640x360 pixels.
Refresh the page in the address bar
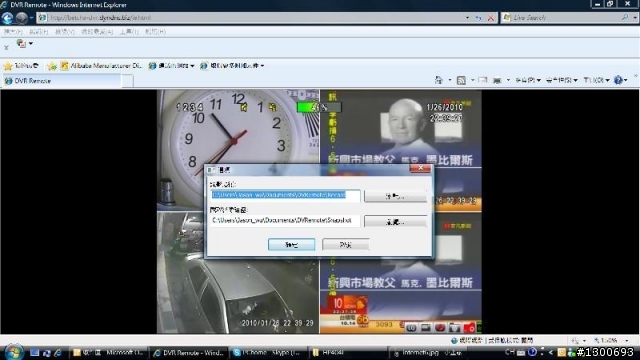click(479, 18)
